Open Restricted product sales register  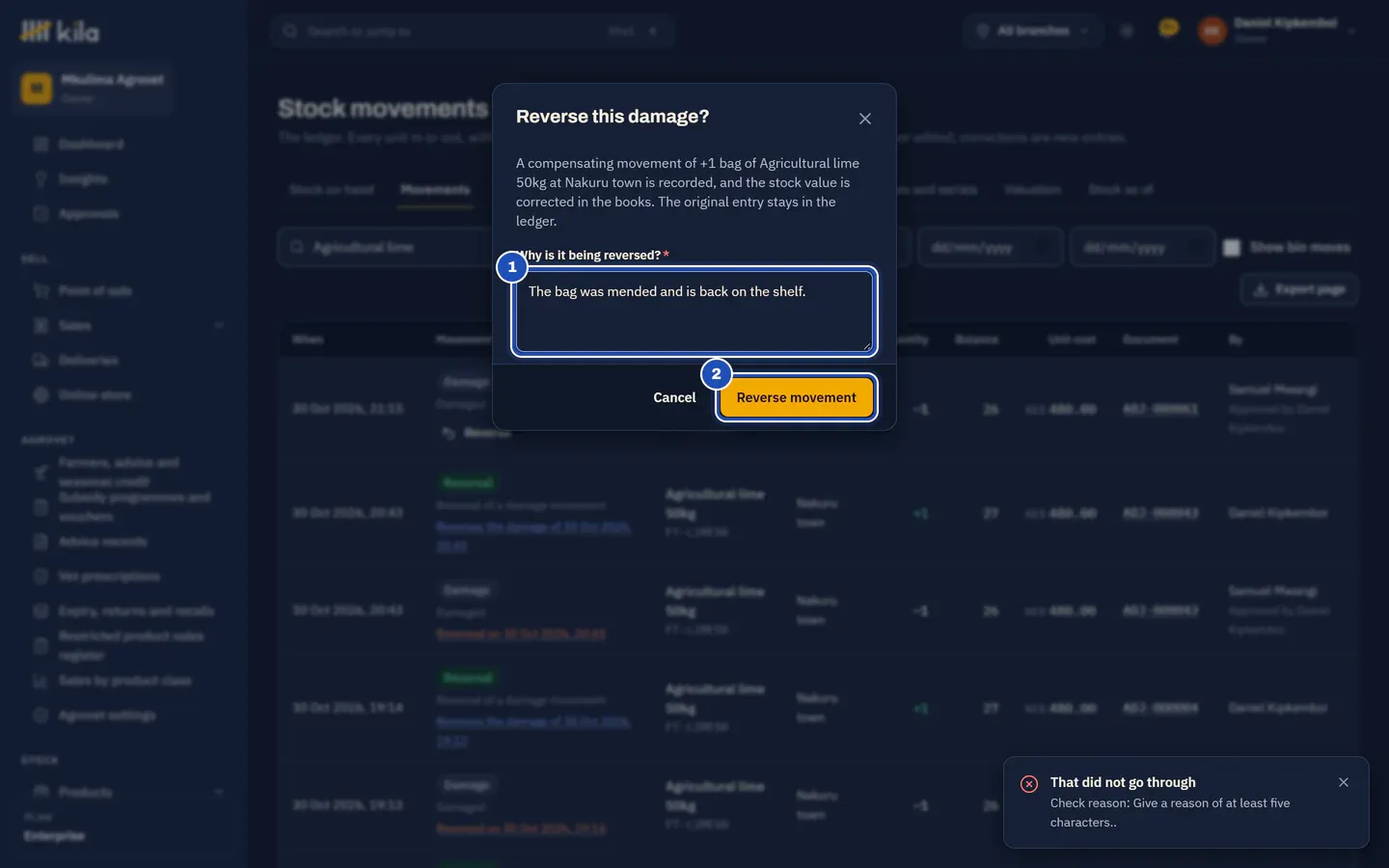pos(123,646)
